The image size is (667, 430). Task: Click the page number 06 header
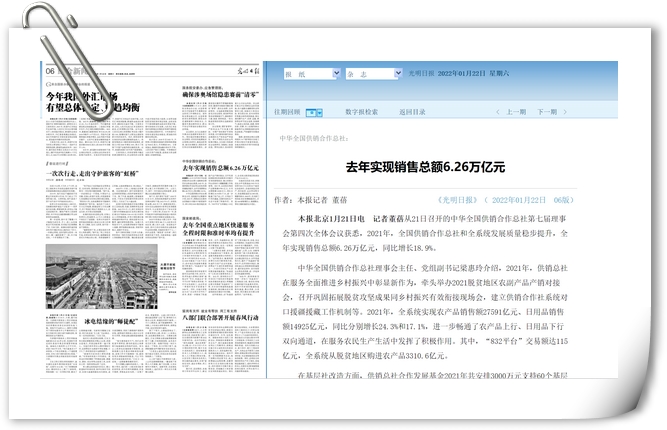[49, 72]
